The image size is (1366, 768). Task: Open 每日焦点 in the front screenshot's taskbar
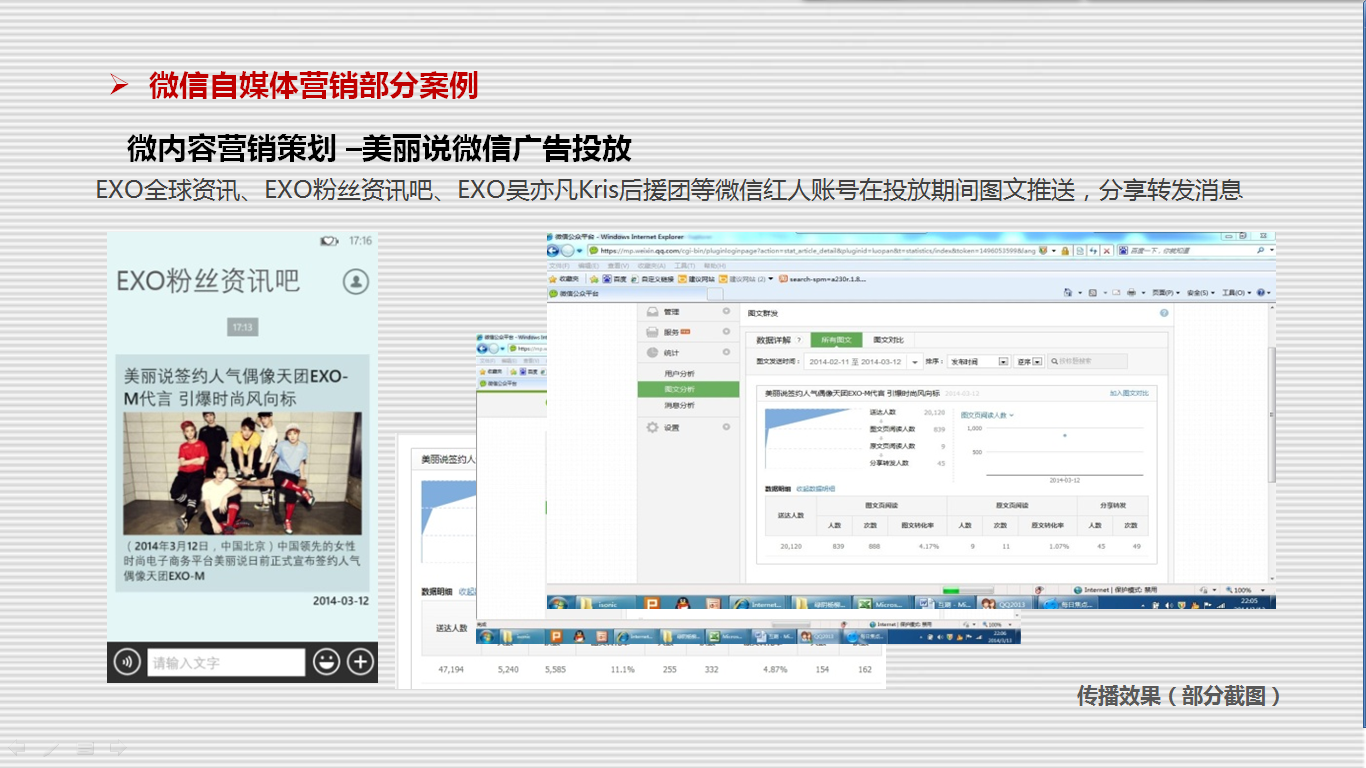[1066, 604]
